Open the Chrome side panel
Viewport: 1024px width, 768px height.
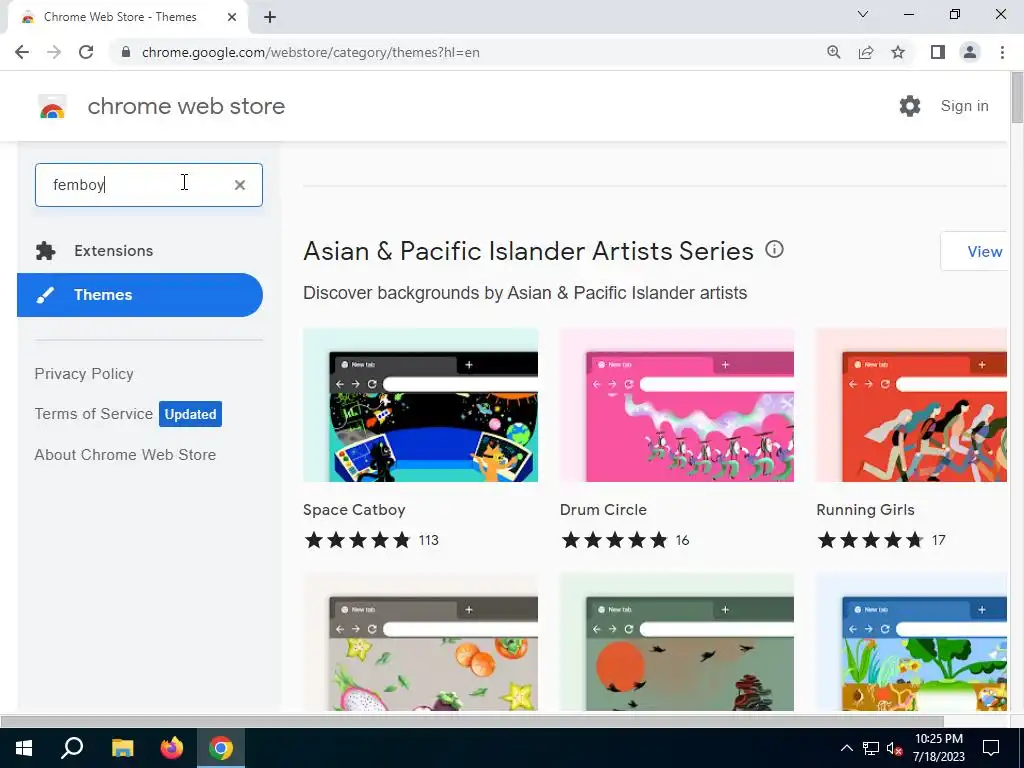[x=938, y=52]
